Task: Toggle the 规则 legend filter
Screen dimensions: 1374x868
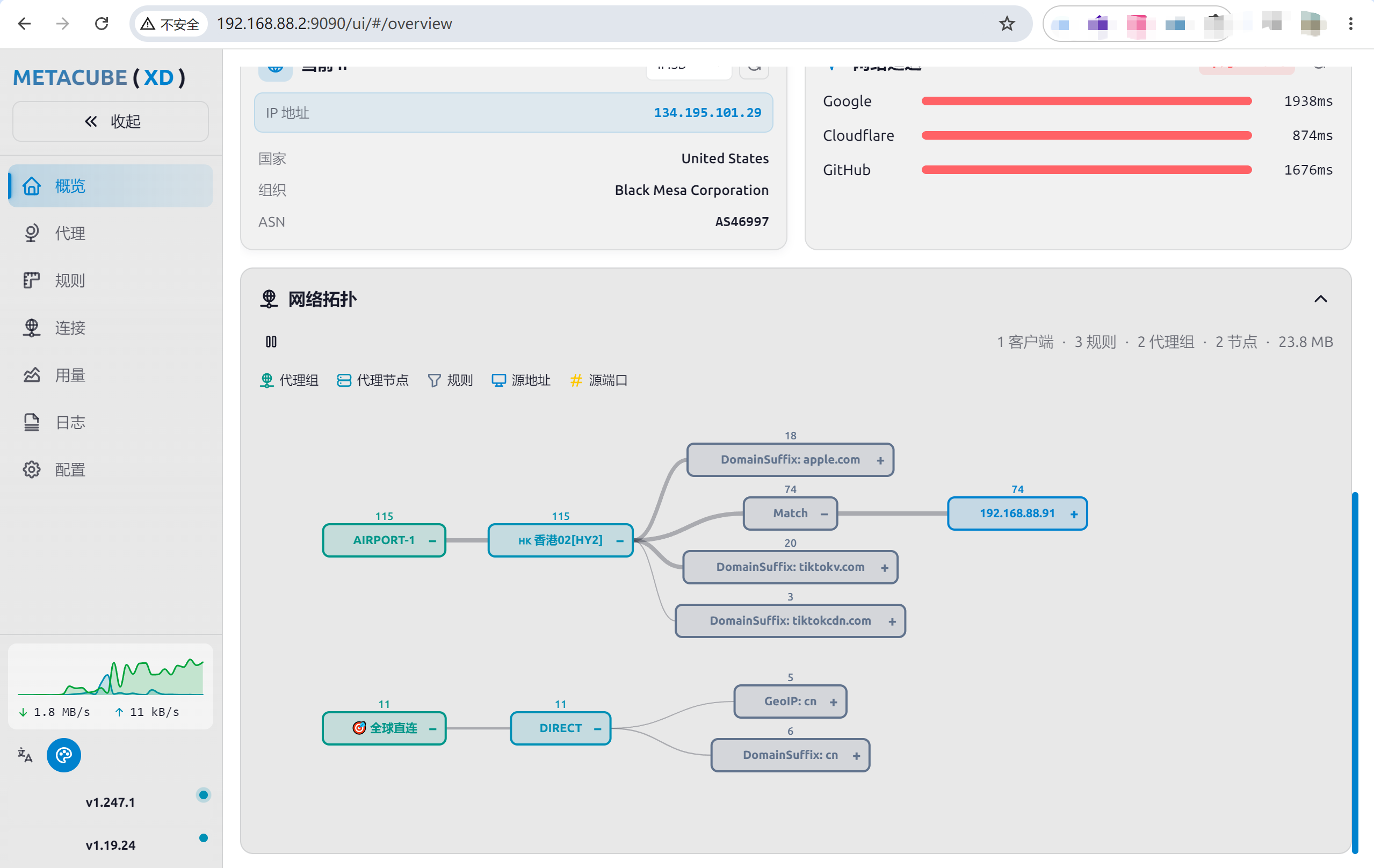Action: (x=450, y=380)
